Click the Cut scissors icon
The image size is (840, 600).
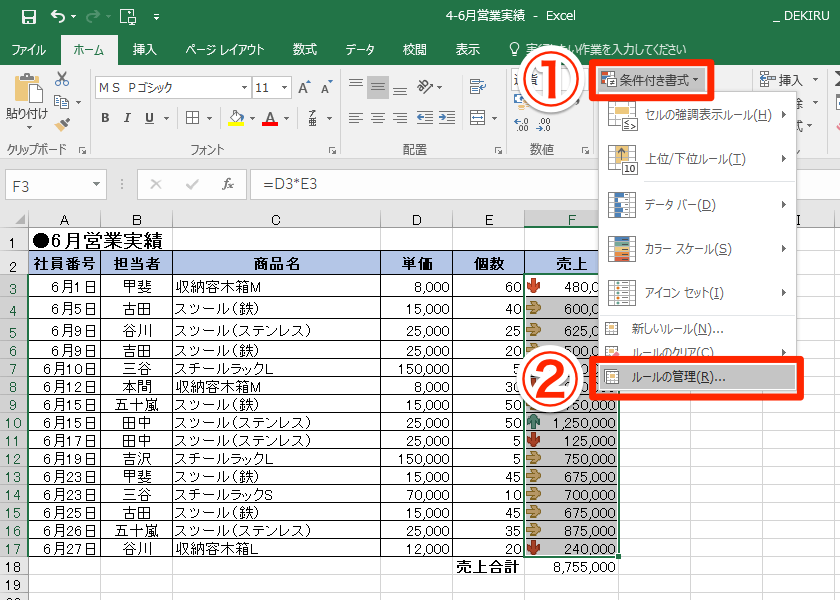[62, 79]
